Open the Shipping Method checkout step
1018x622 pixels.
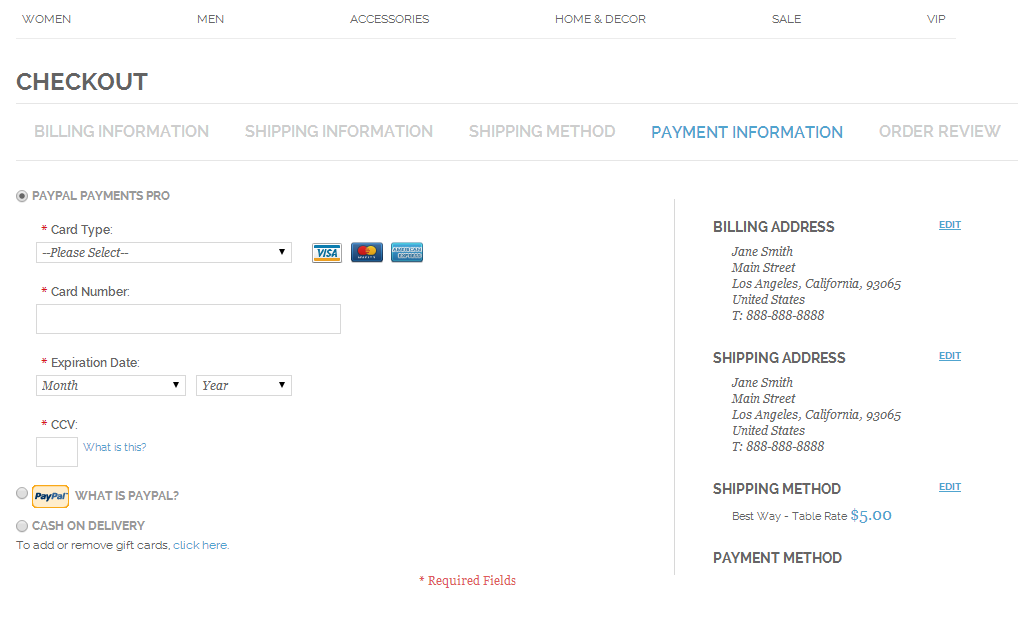pyautogui.click(x=542, y=131)
